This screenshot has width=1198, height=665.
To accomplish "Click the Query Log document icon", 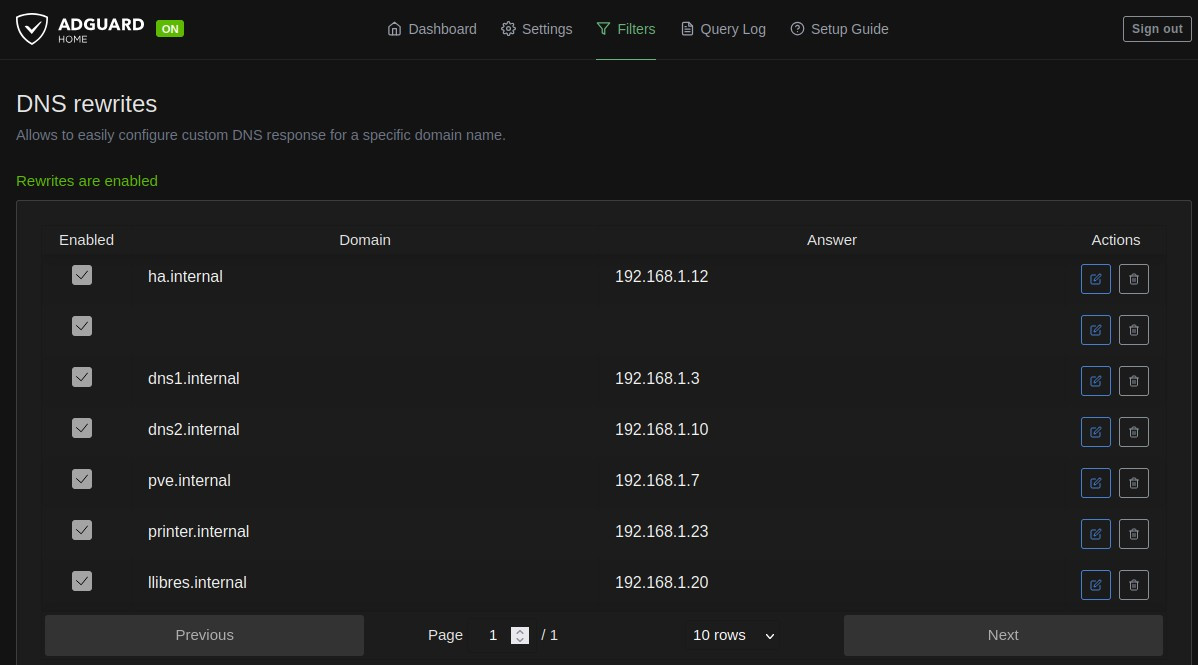I will [x=686, y=29].
